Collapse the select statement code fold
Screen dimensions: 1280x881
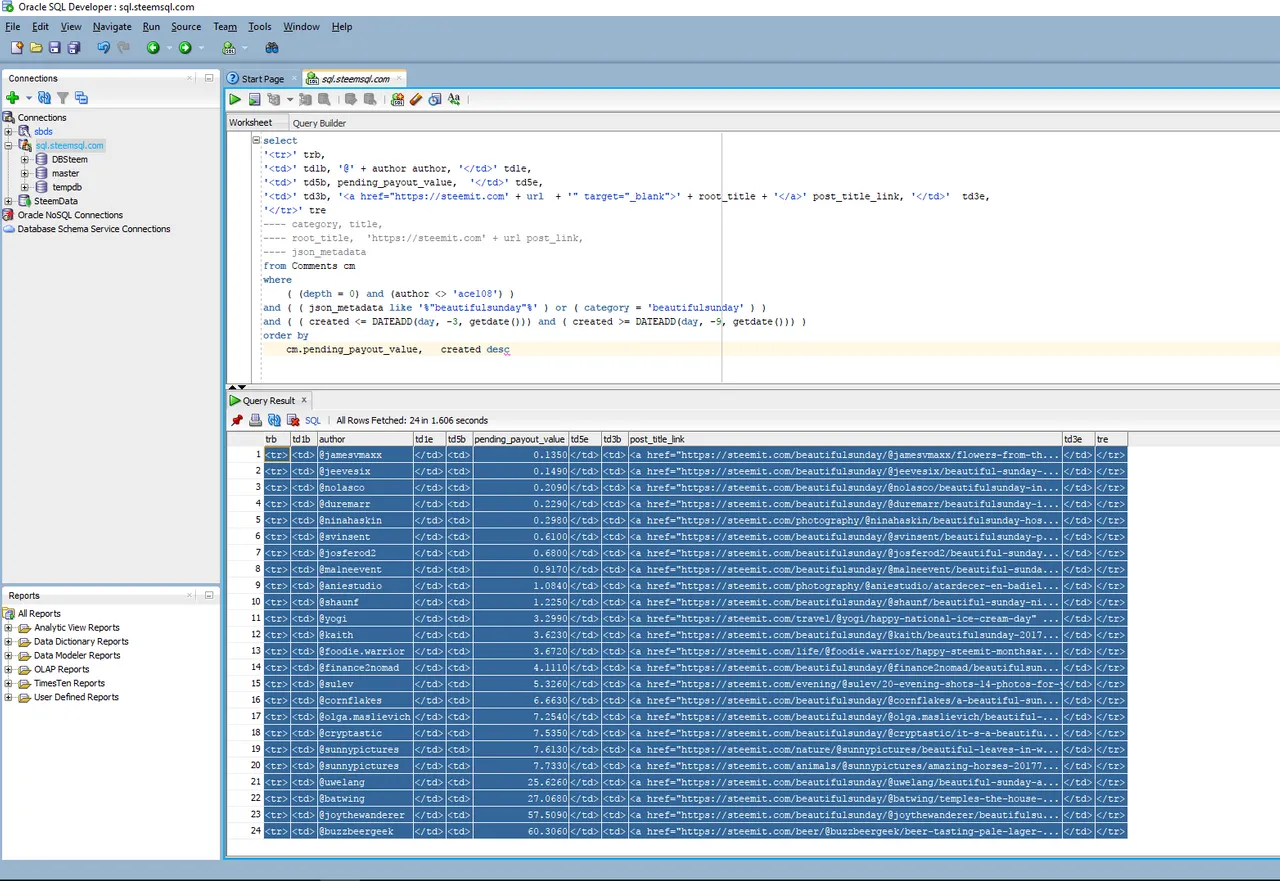[256, 141]
